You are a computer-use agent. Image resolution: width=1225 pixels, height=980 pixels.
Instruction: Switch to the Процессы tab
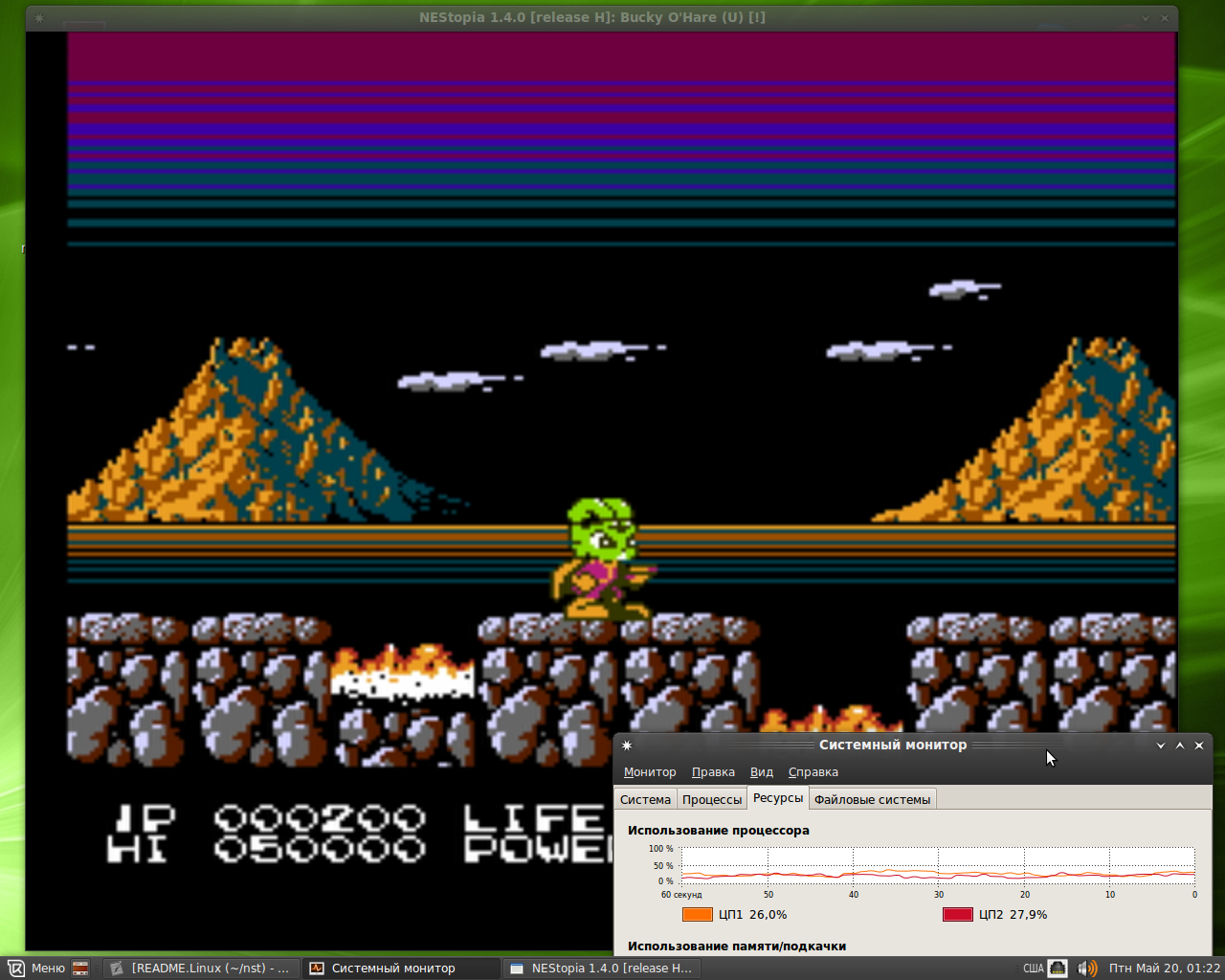pyautogui.click(x=712, y=799)
